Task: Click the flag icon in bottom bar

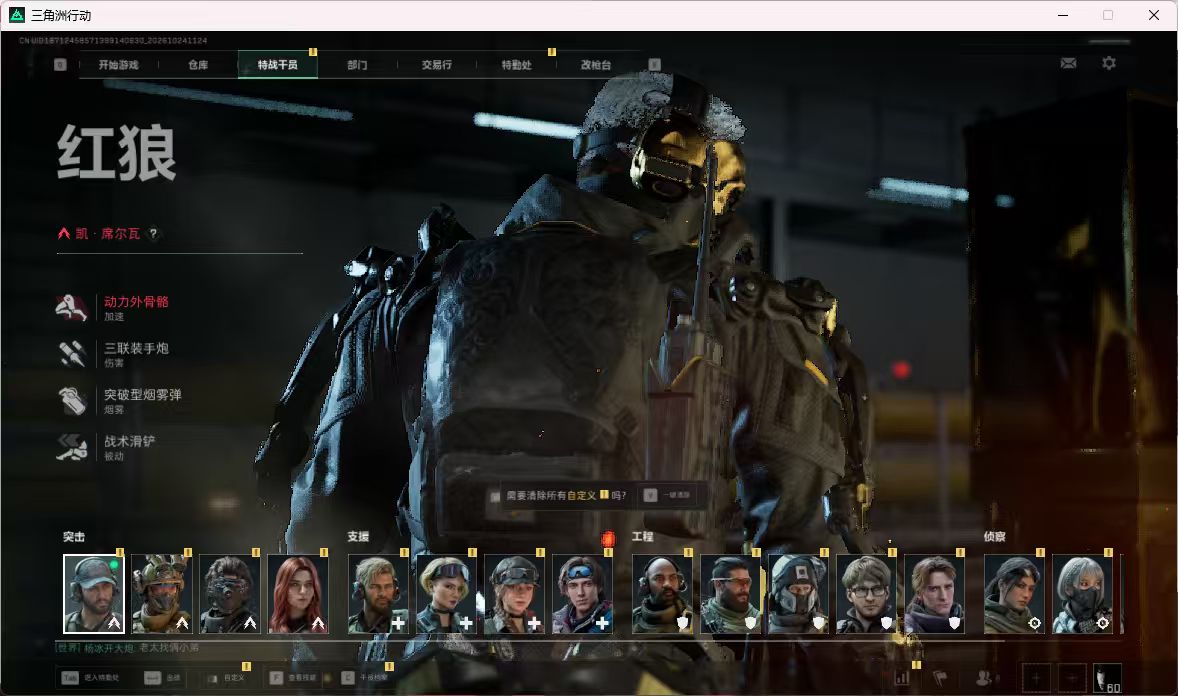Action: coord(940,677)
